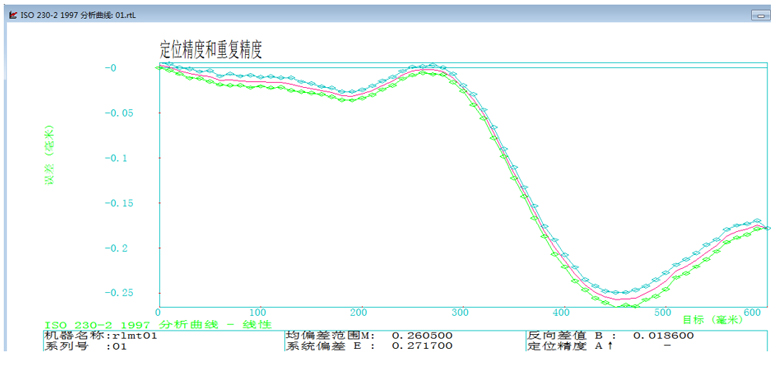Click the y-axis tick label '-0.15'
This screenshot has width=782, height=365.
click(118, 203)
